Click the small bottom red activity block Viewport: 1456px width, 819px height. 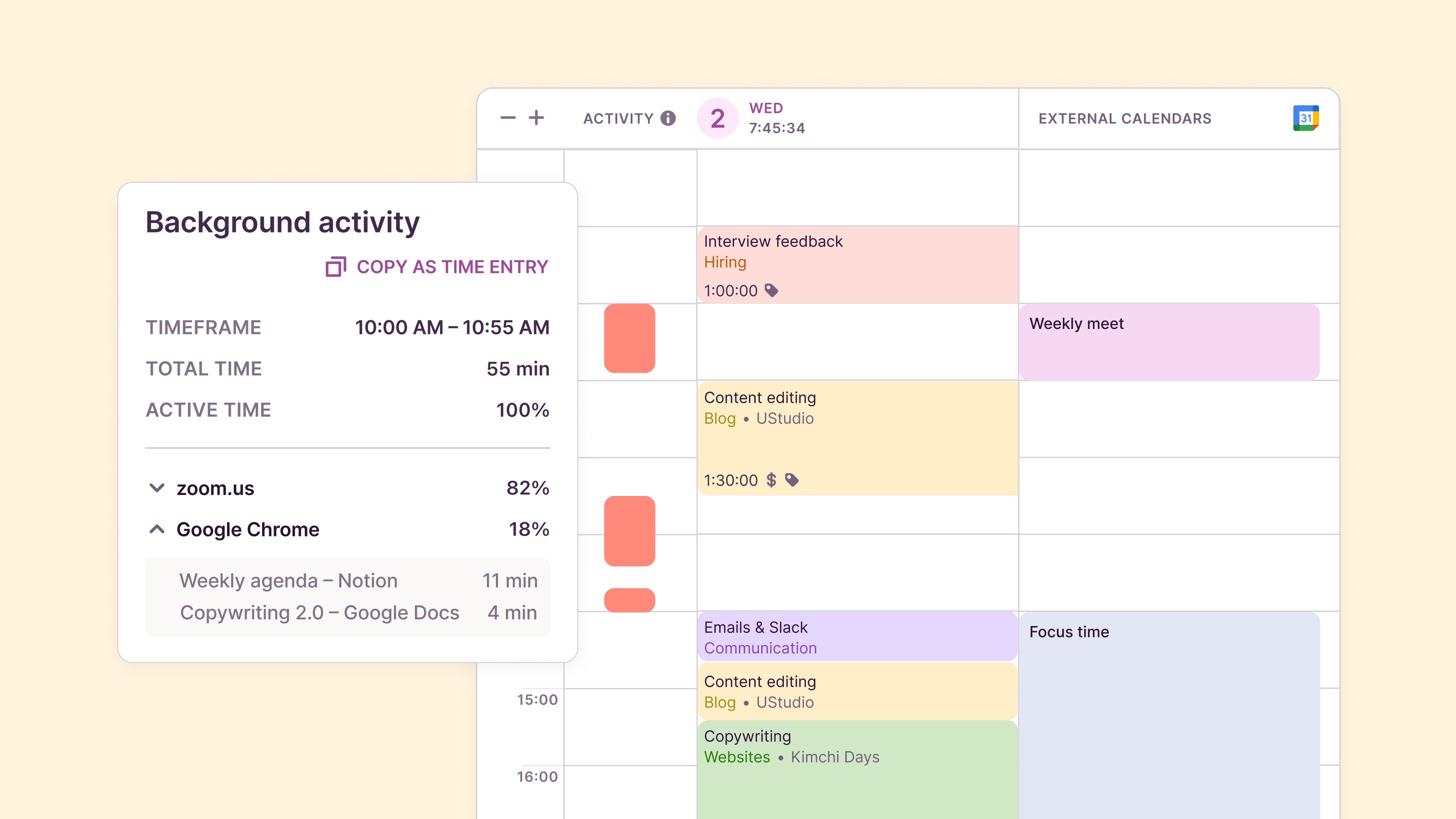pos(629,600)
